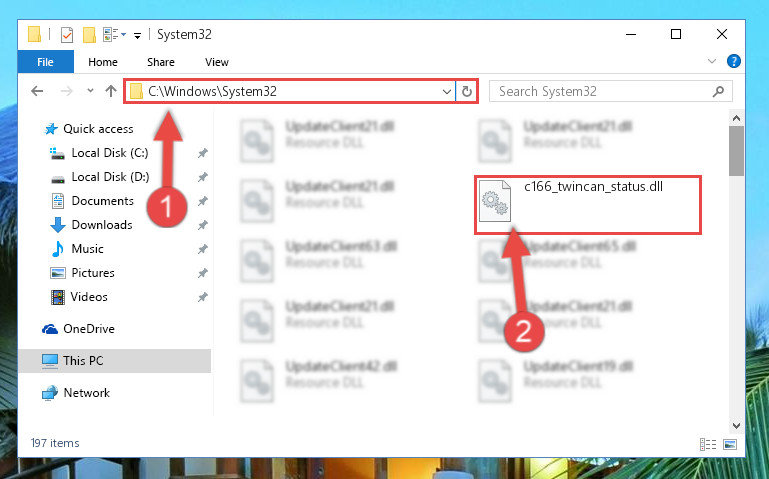Click the search magnifier icon
The image size is (769, 479).
[718, 91]
